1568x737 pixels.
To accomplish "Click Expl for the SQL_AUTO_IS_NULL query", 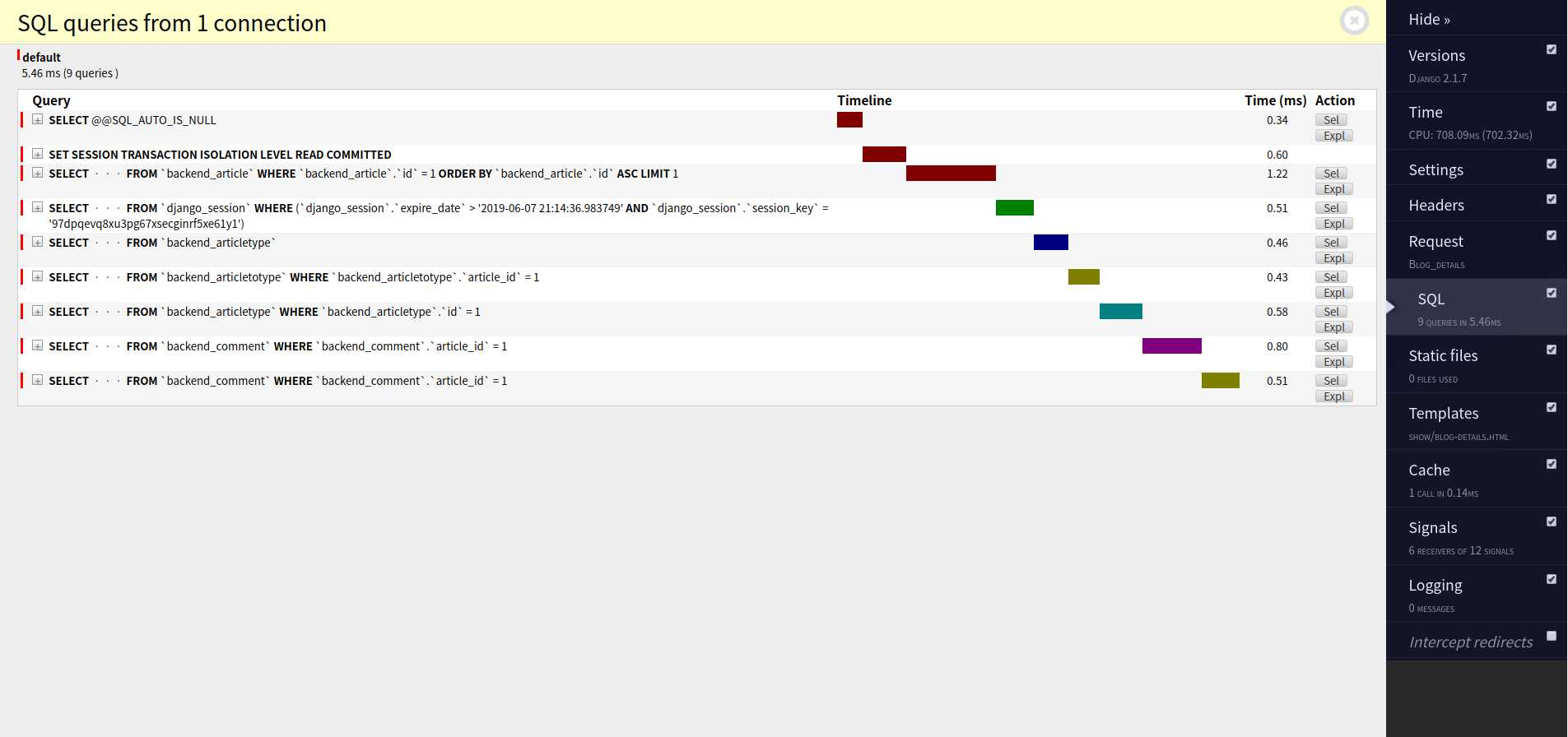I will coord(1334,136).
